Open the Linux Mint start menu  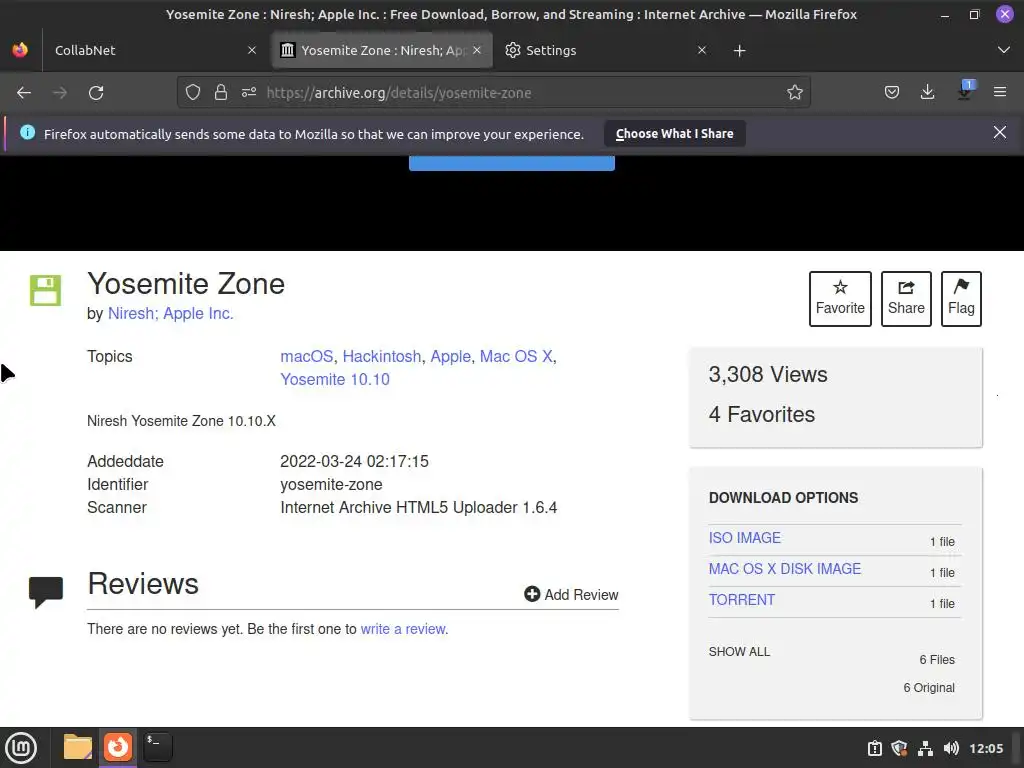tap(22, 748)
